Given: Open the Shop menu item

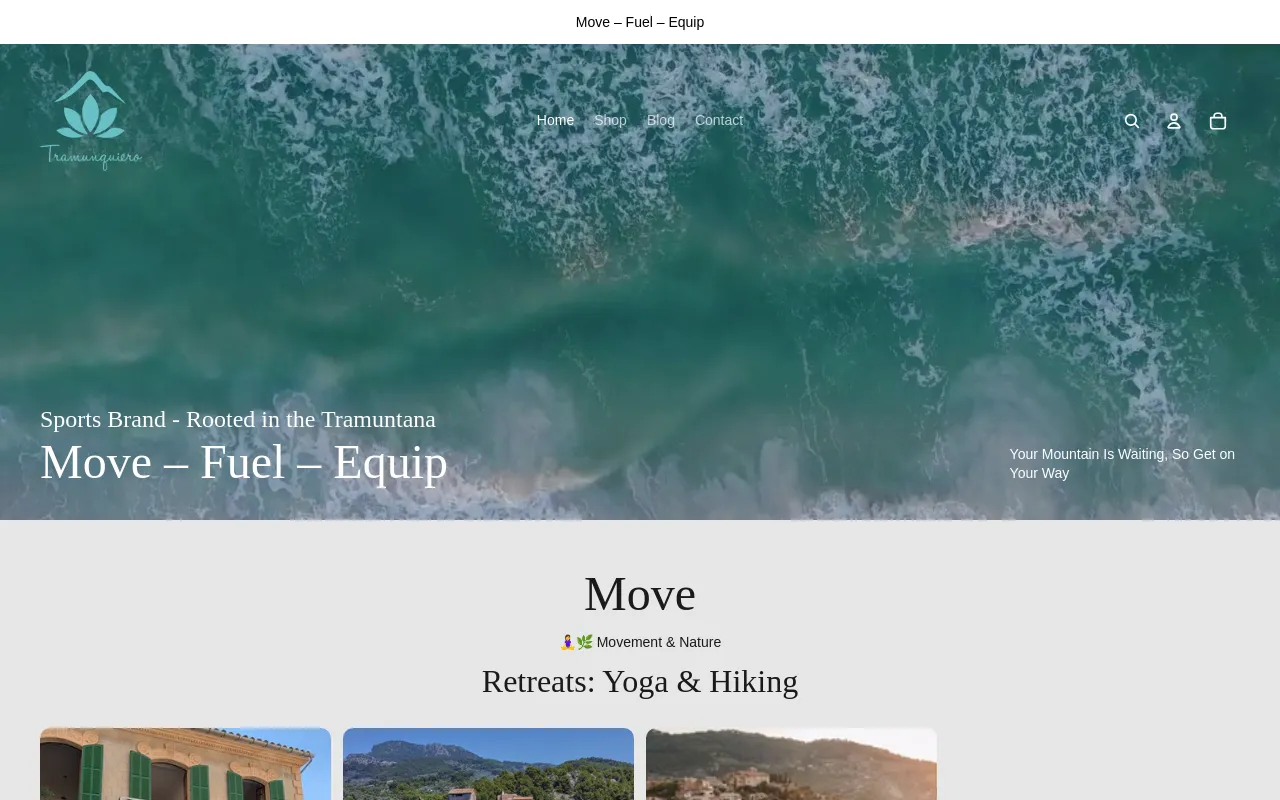Looking at the screenshot, I should tap(610, 120).
